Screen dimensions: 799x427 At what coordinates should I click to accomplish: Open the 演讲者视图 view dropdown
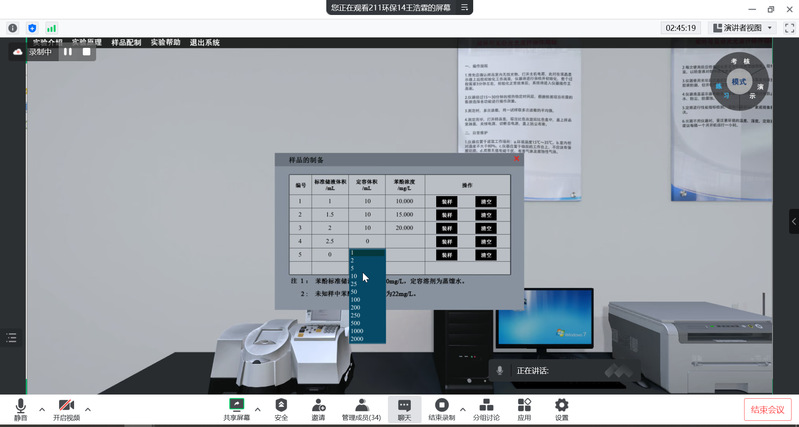[744, 28]
